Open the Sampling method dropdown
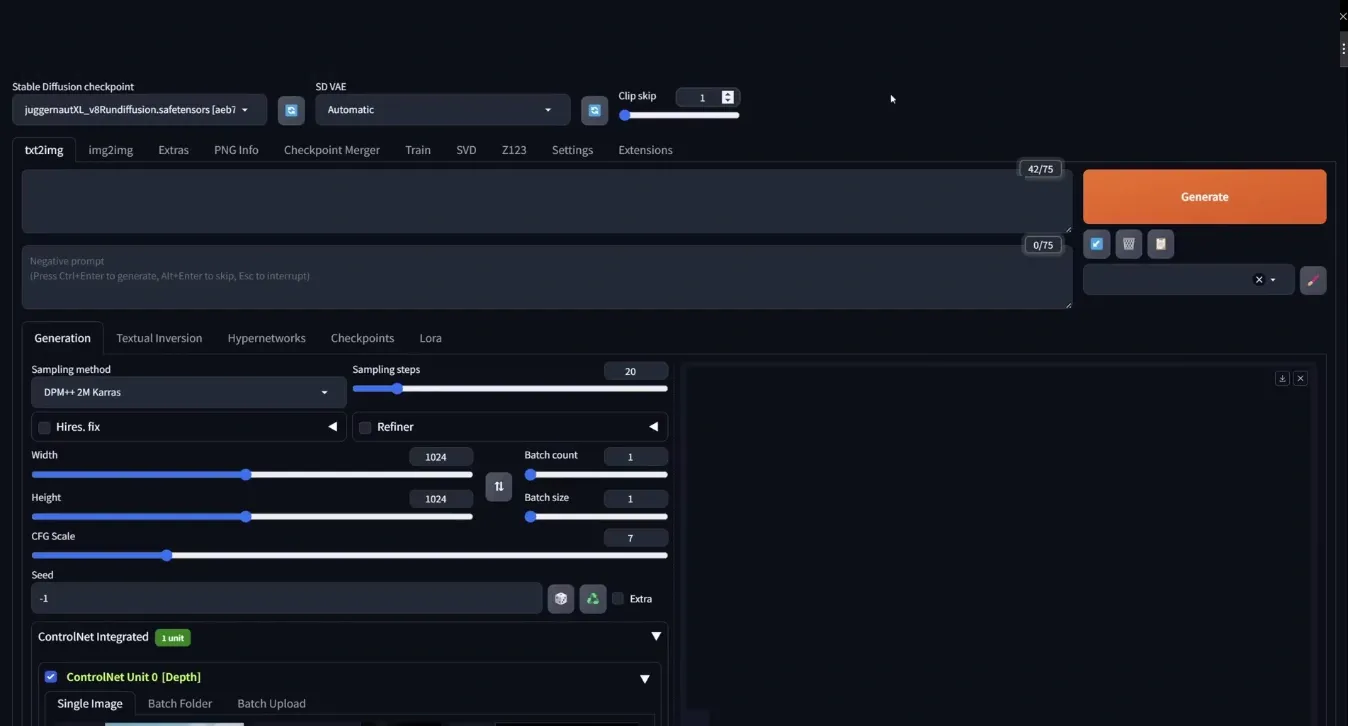The height and width of the screenshot is (726, 1348). pos(189,392)
